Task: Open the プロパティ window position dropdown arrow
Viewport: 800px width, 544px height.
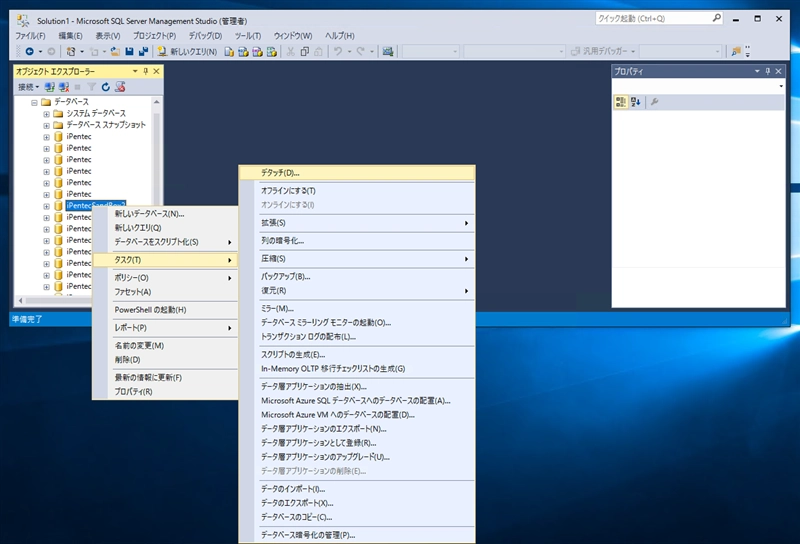Action: (757, 71)
